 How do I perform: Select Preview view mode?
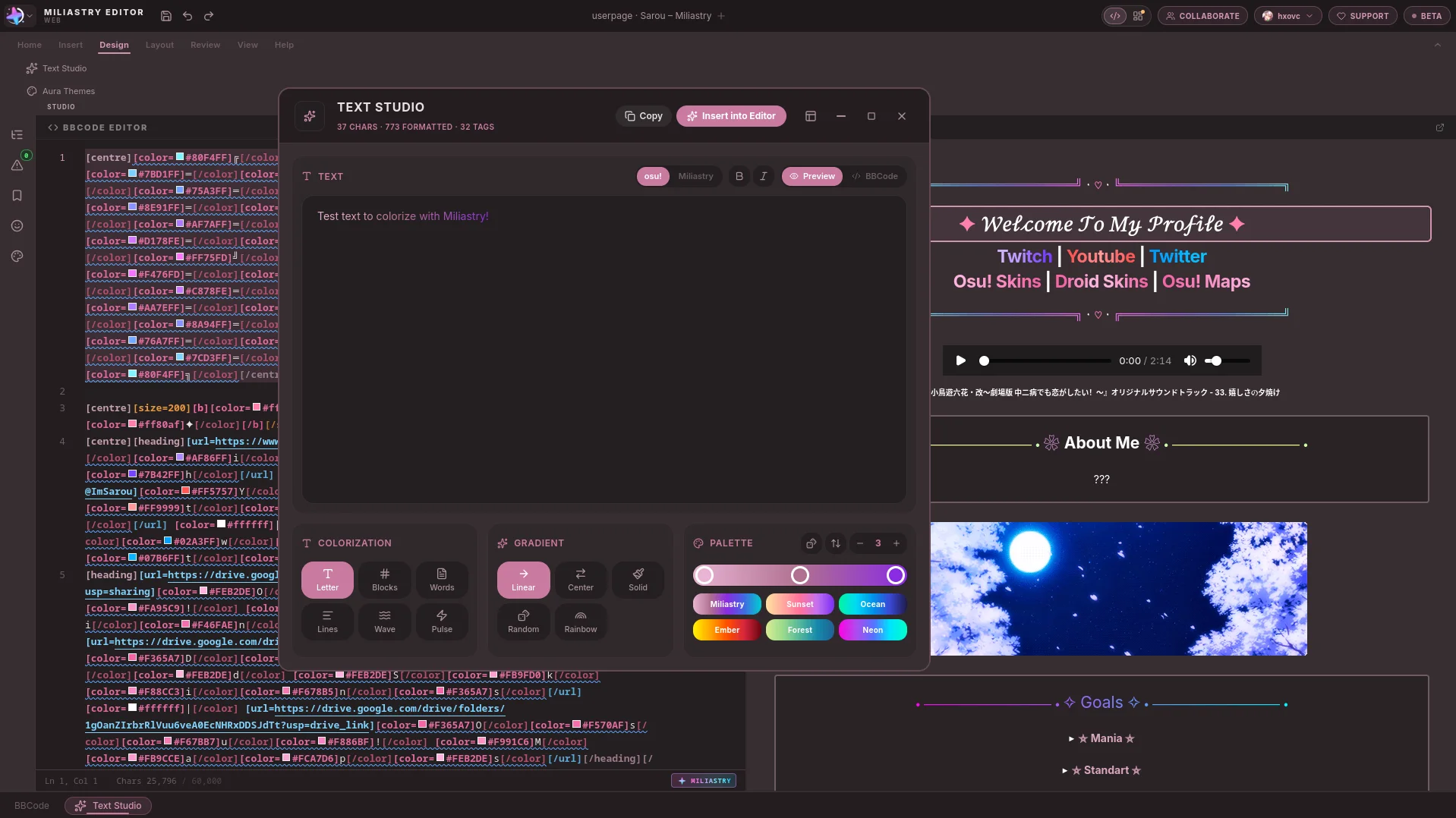click(x=812, y=176)
